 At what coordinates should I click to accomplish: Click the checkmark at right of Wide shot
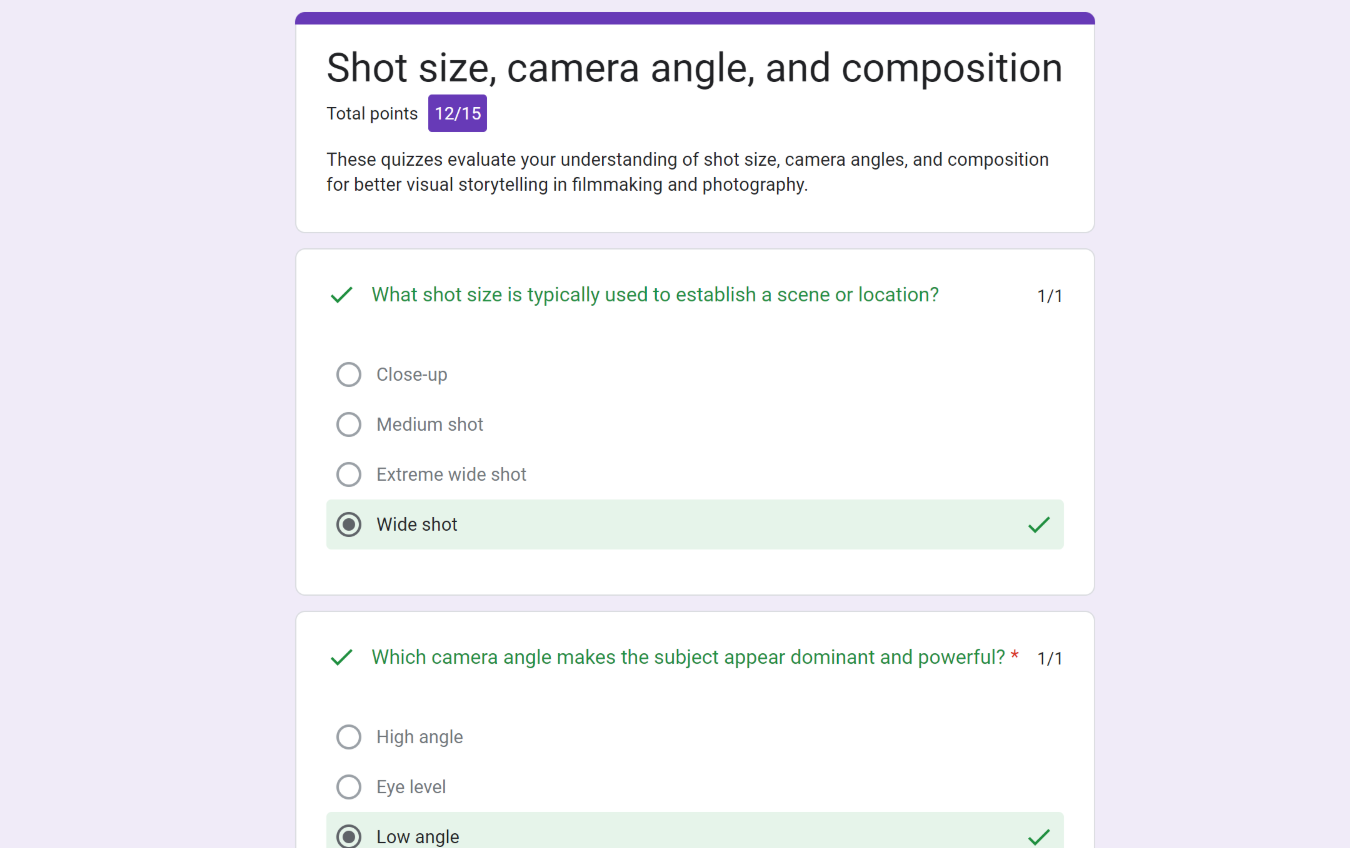click(x=1039, y=525)
